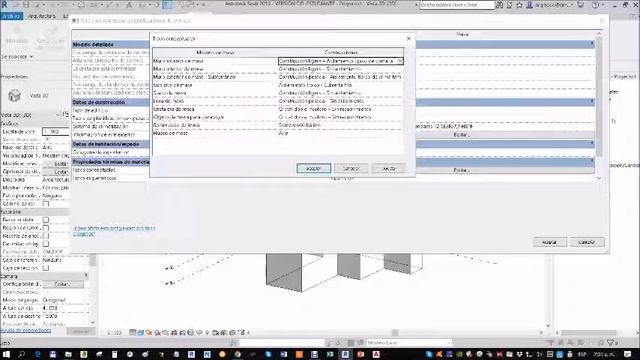
Task: Collapse the Datos de construcción section
Action: tap(592, 102)
